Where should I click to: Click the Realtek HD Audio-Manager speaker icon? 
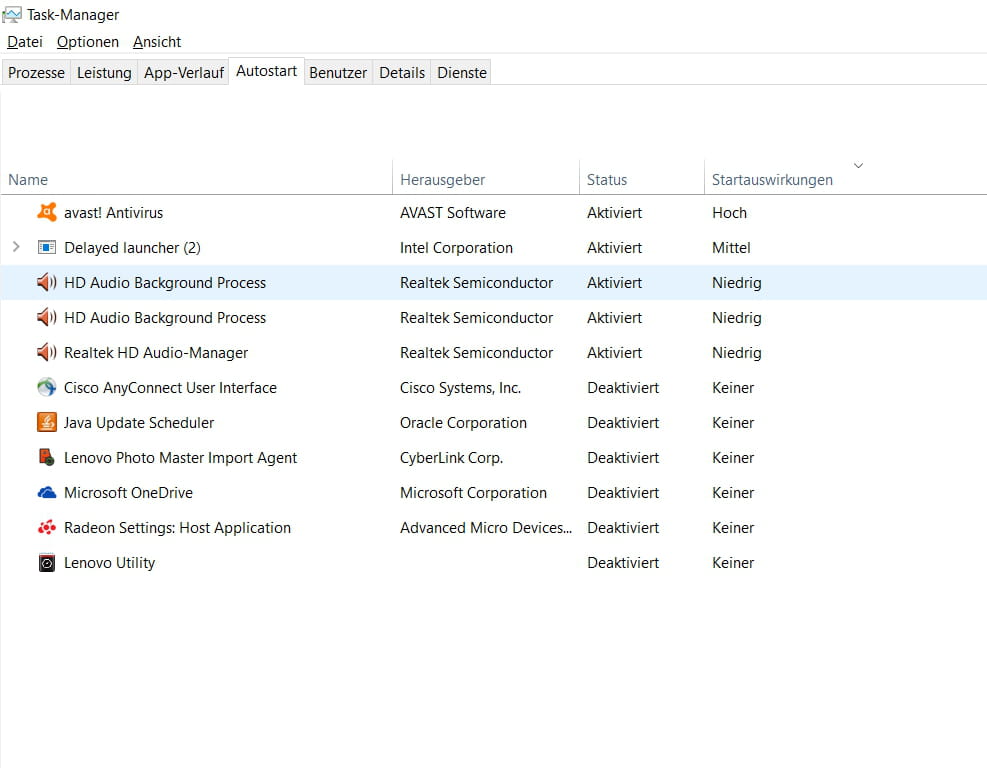click(x=47, y=353)
